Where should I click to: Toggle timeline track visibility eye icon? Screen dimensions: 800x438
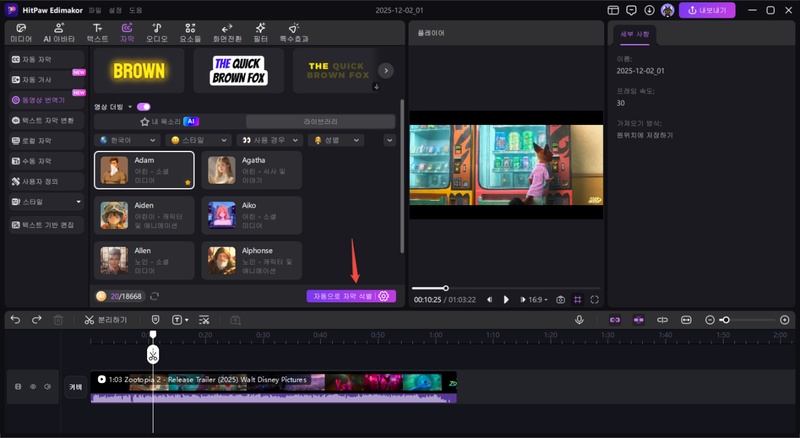[32, 386]
